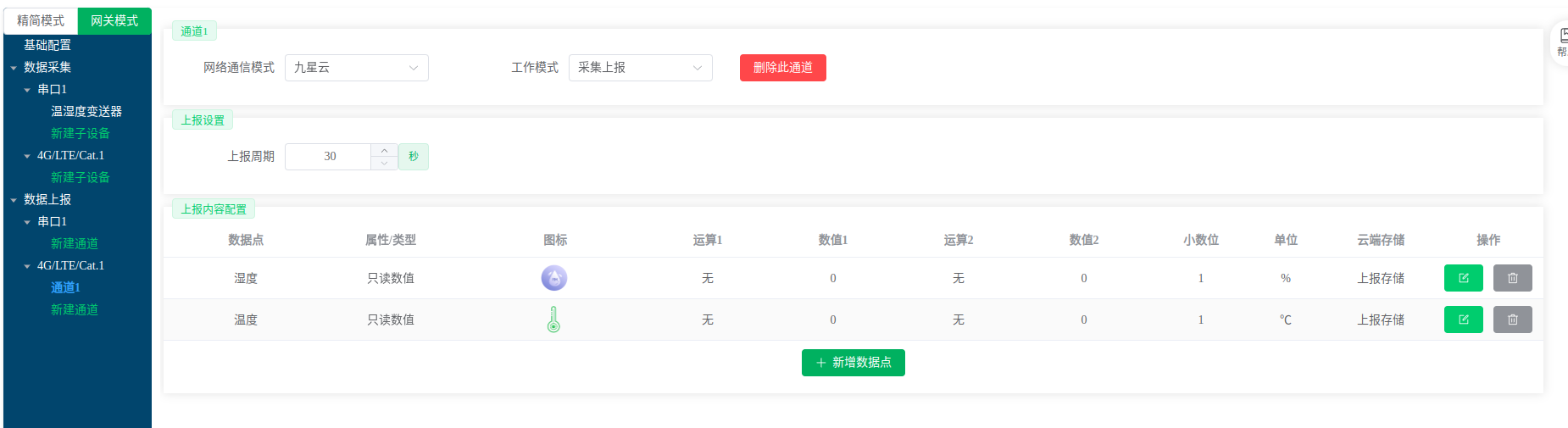Screen dimensions: 1568x428
Task: Click the 通道1 section tag
Action: pos(194,31)
